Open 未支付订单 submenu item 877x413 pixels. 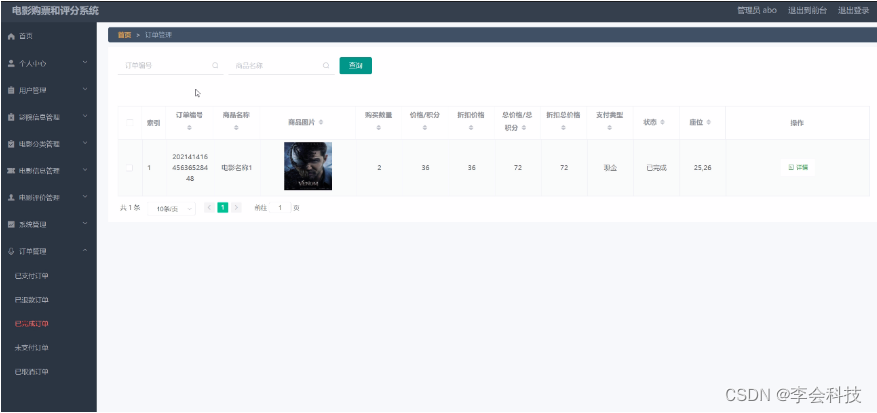click(x=31, y=348)
